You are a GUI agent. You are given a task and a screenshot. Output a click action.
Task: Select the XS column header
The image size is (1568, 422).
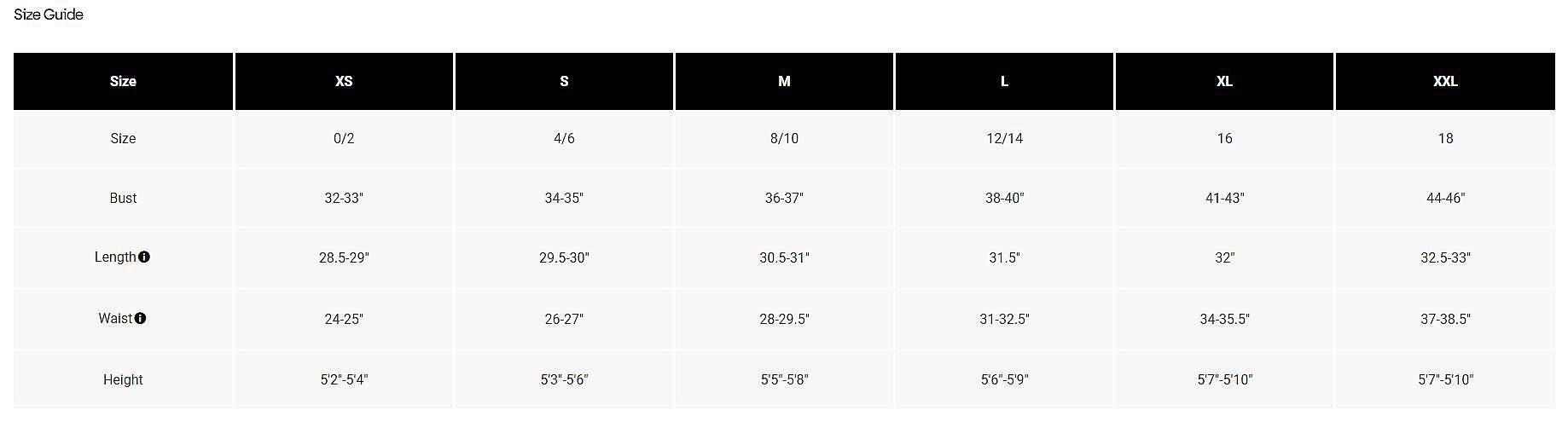point(344,81)
